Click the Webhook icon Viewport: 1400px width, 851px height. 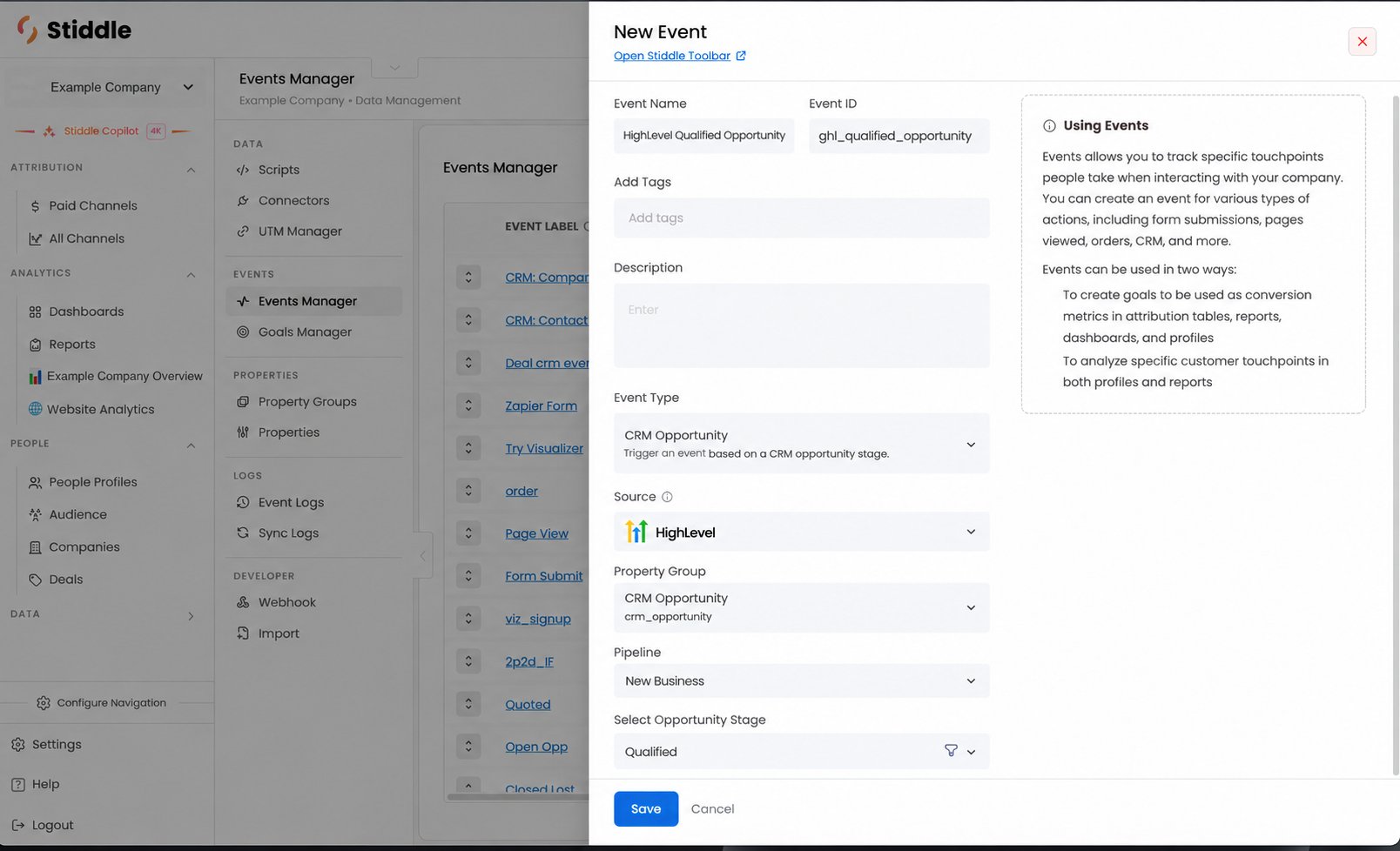coord(243,602)
